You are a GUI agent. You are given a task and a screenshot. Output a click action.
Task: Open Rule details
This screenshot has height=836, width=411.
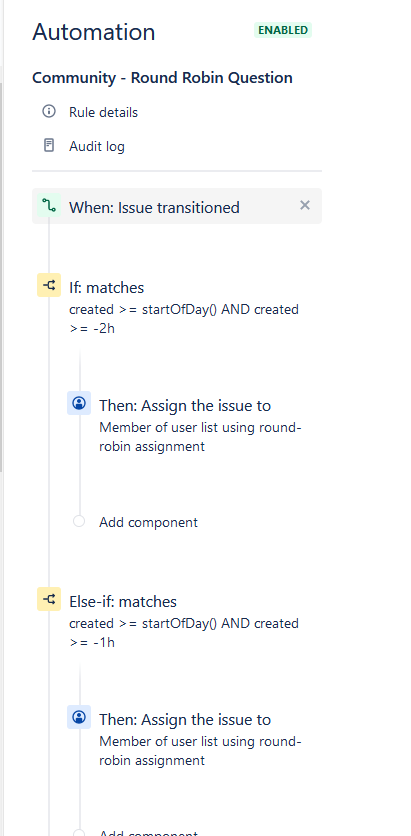(x=103, y=112)
